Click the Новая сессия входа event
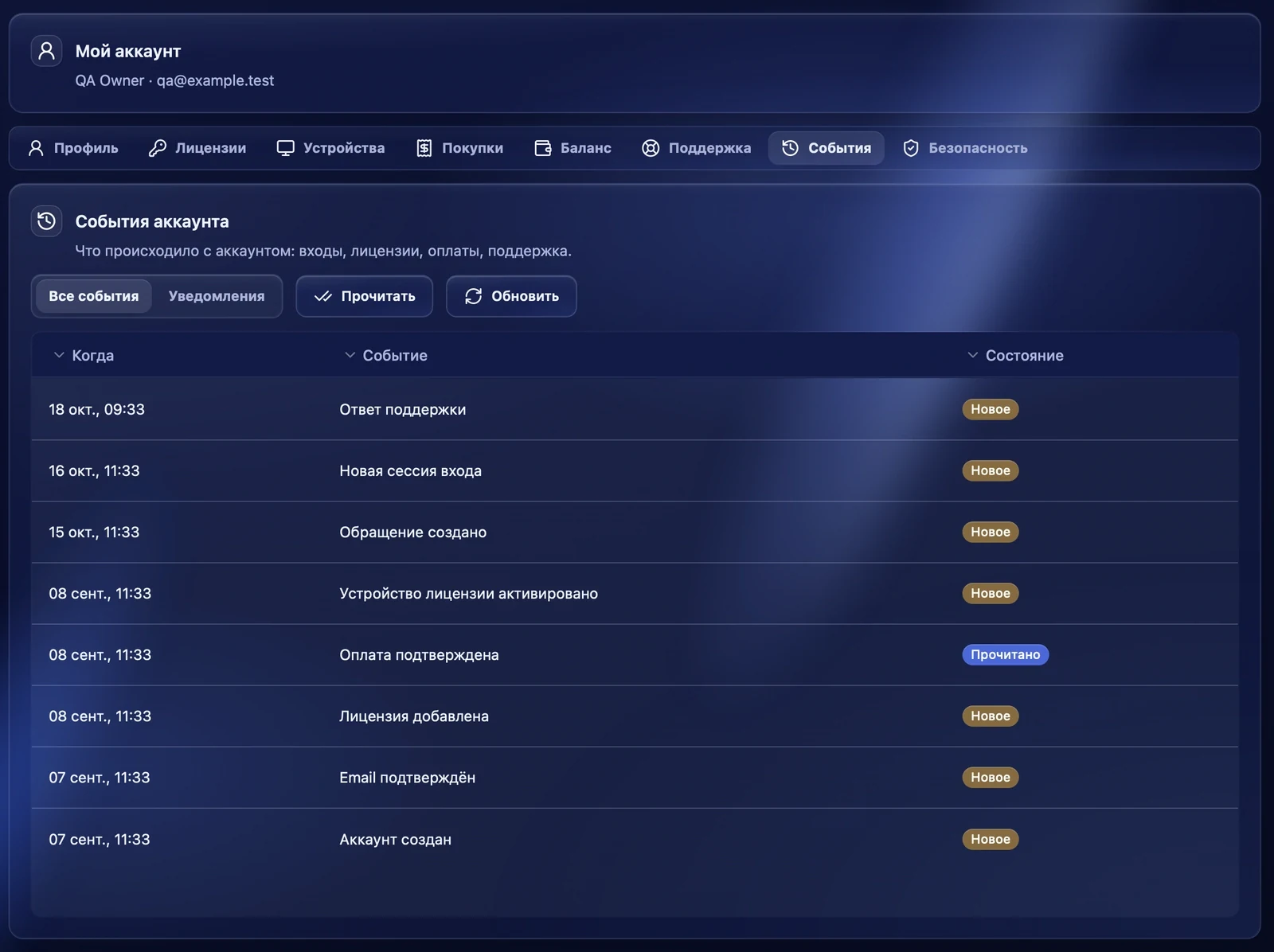1274x952 pixels. pyautogui.click(x=411, y=470)
